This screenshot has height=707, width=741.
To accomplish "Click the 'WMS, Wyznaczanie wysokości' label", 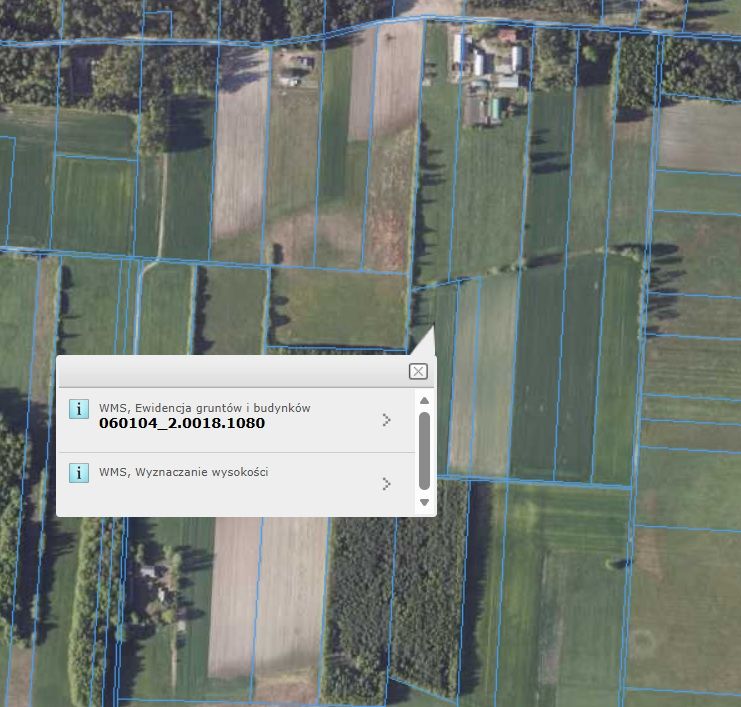I will pyautogui.click(x=184, y=472).
